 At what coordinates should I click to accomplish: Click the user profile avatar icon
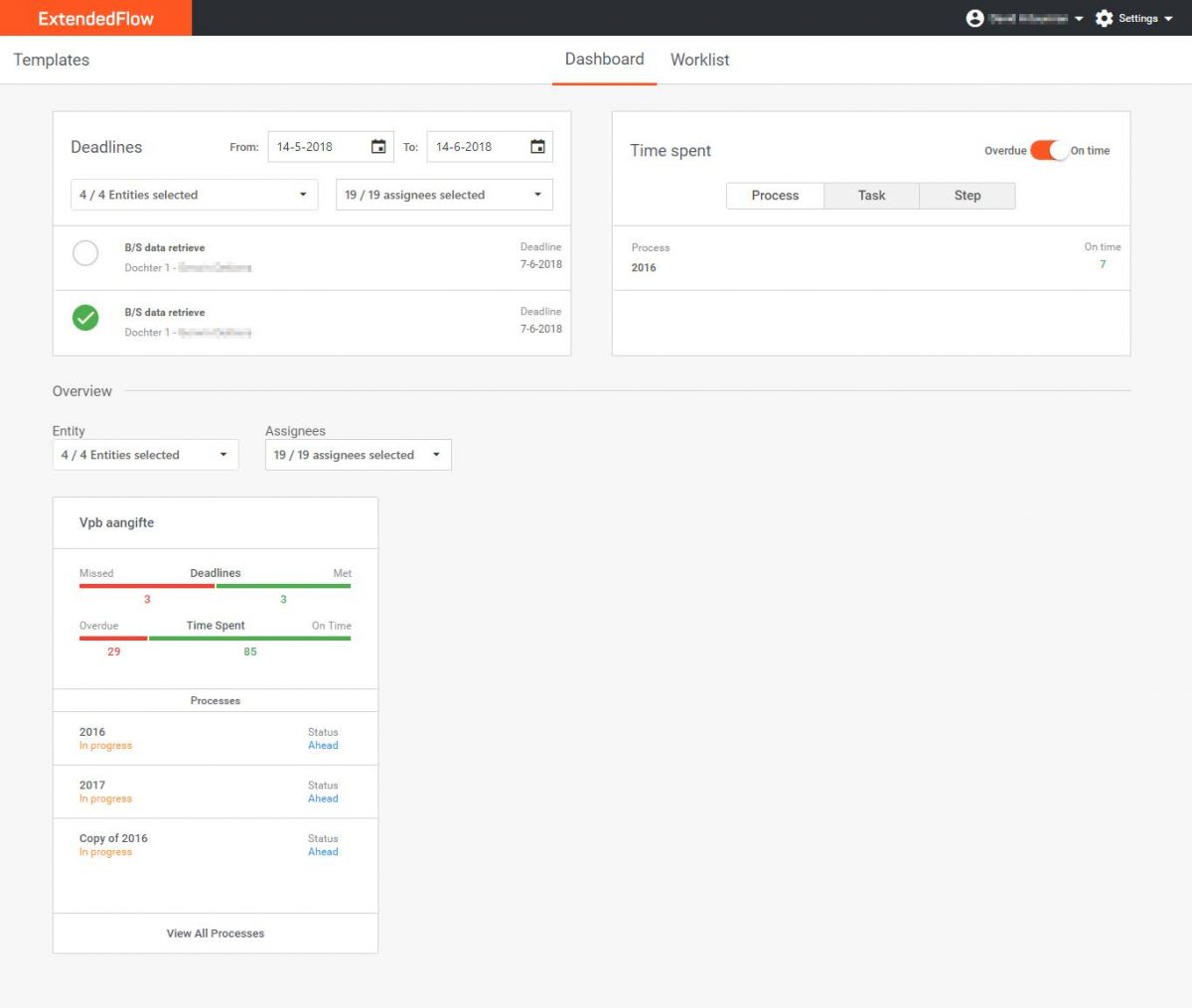[x=974, y=18]
